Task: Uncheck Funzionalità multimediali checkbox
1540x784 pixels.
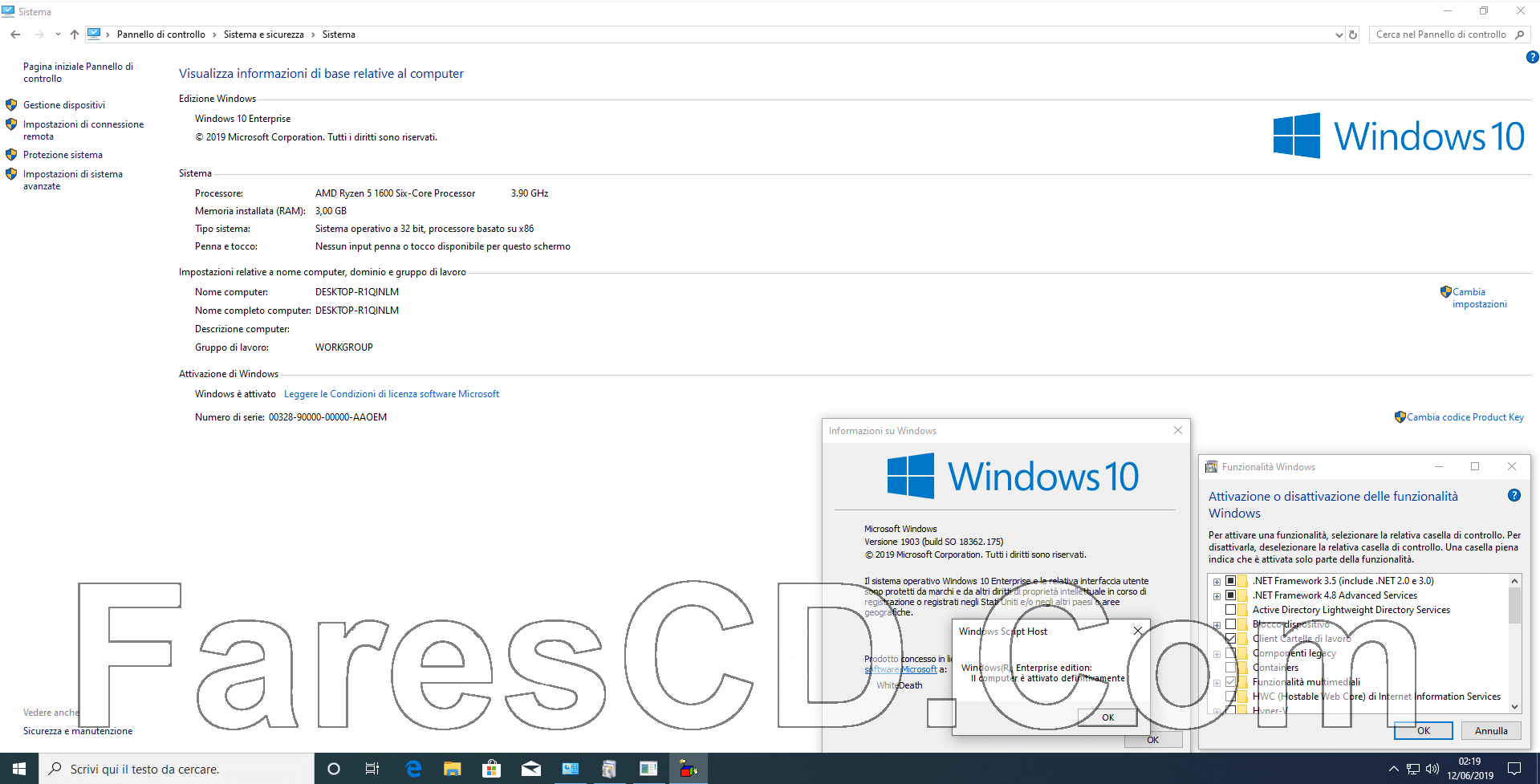Action: 1230,682
